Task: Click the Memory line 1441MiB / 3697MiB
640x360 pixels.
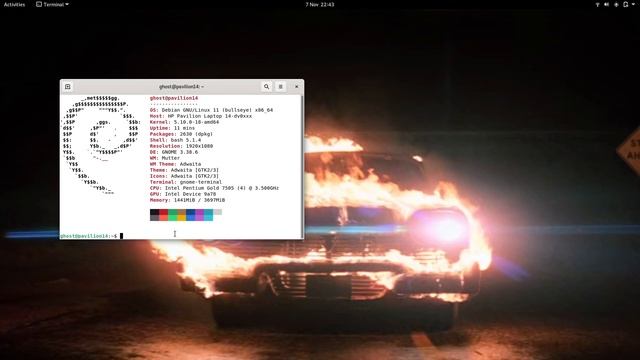Action: 187,200
